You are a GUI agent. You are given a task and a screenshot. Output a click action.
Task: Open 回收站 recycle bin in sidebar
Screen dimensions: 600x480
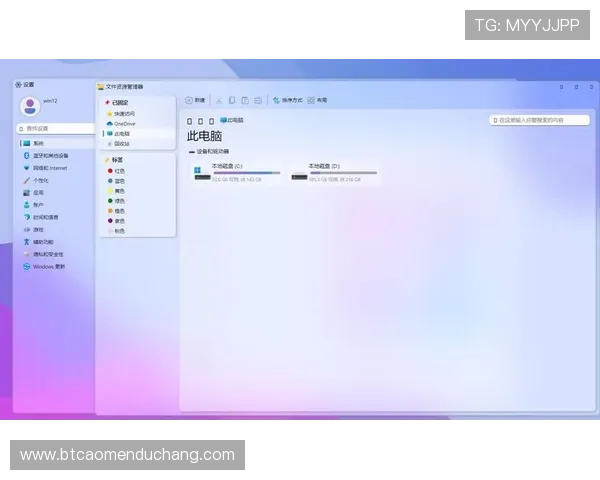pos(121,142)
